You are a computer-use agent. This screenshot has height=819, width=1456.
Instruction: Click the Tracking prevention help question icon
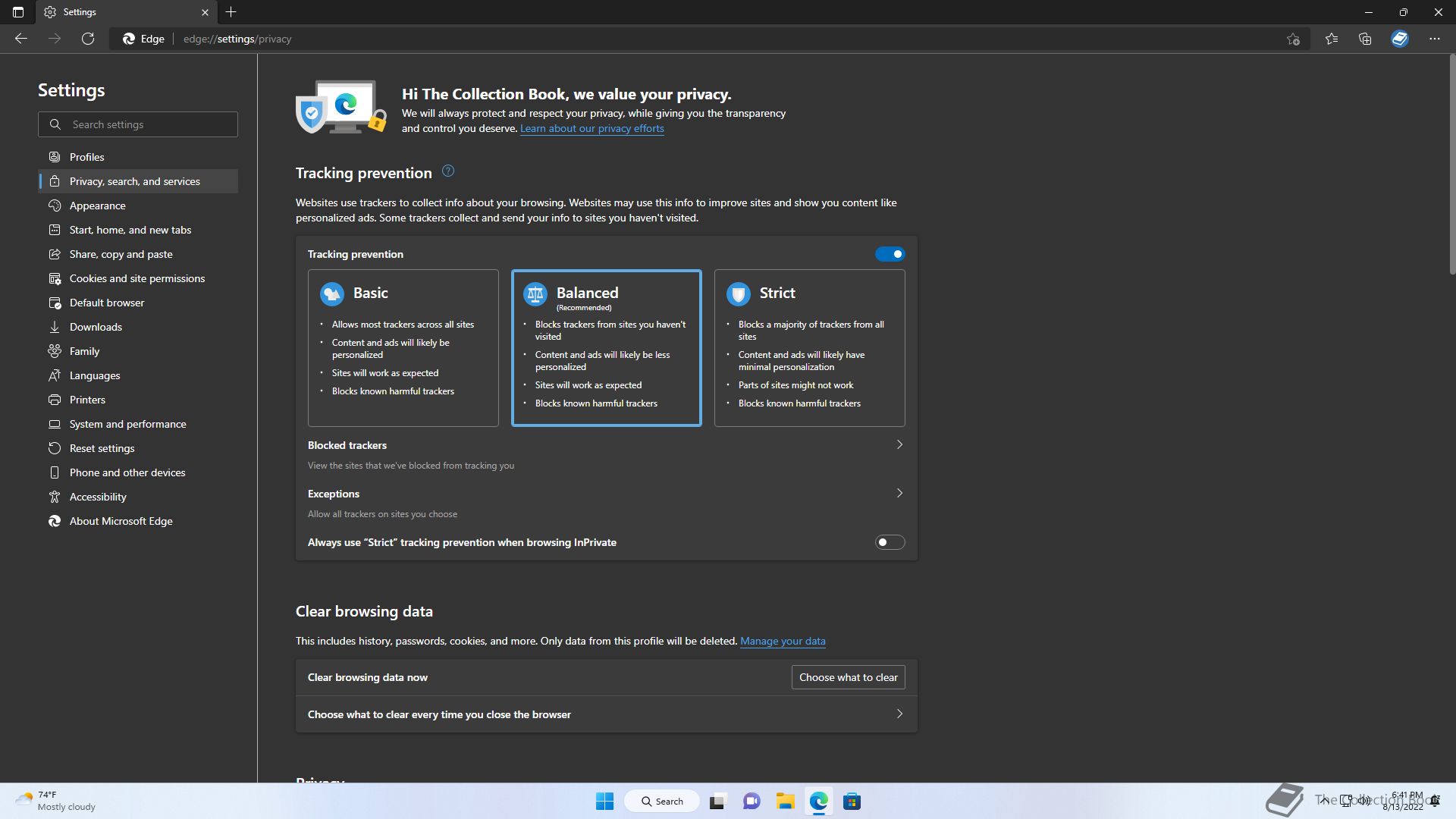[x=448, y=171]
